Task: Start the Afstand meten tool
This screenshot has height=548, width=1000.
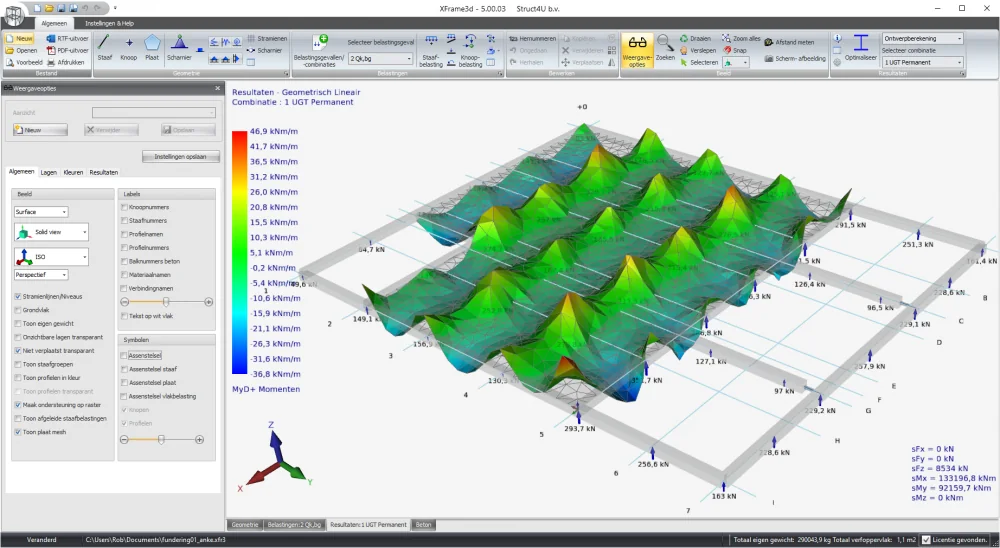Action: tap(790, 42)
